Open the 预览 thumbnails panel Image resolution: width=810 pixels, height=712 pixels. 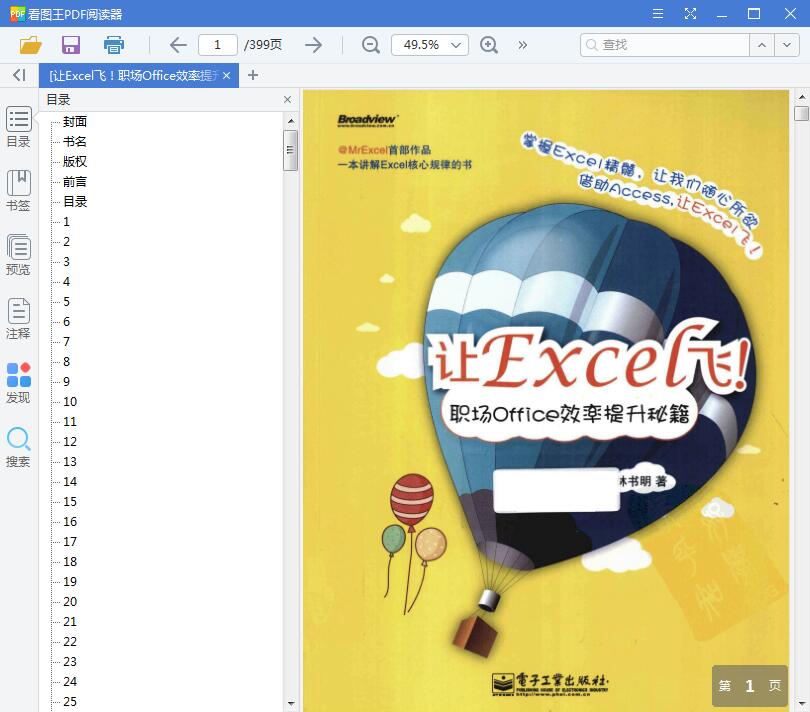point(19,255)
